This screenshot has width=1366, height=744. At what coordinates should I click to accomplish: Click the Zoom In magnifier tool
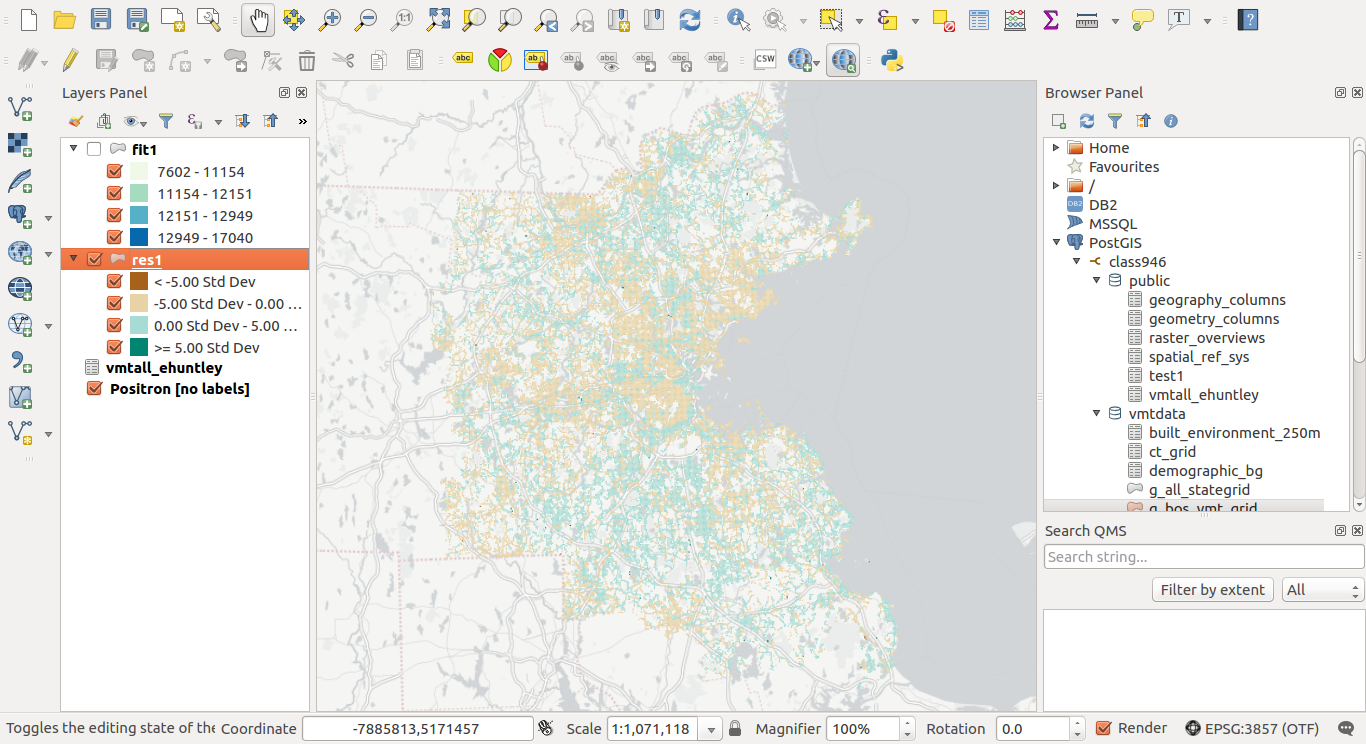pos(329,19)
